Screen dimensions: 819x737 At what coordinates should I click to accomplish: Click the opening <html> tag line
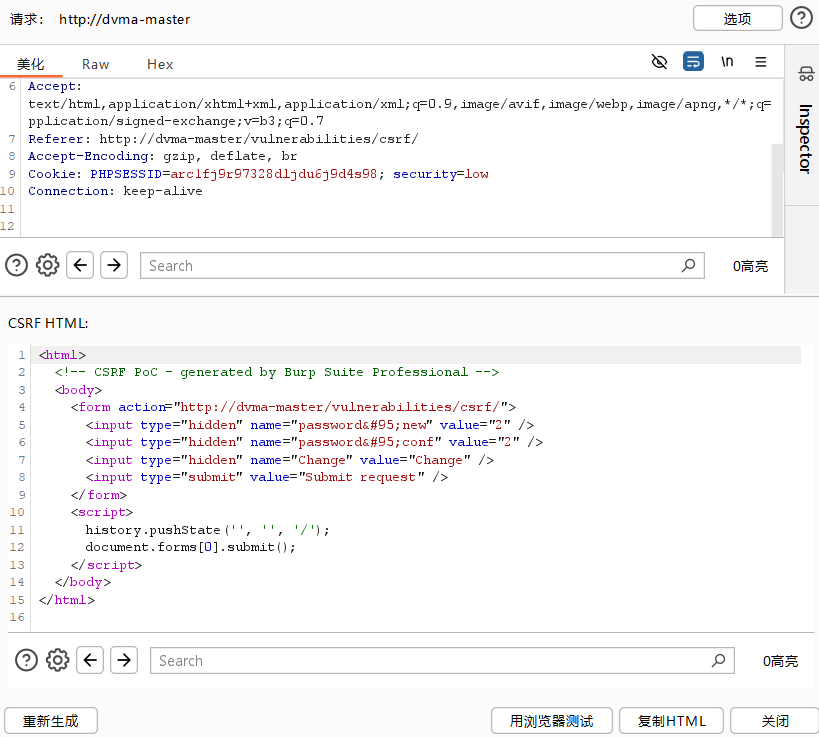pyautogui.click(x=62, y=355)
